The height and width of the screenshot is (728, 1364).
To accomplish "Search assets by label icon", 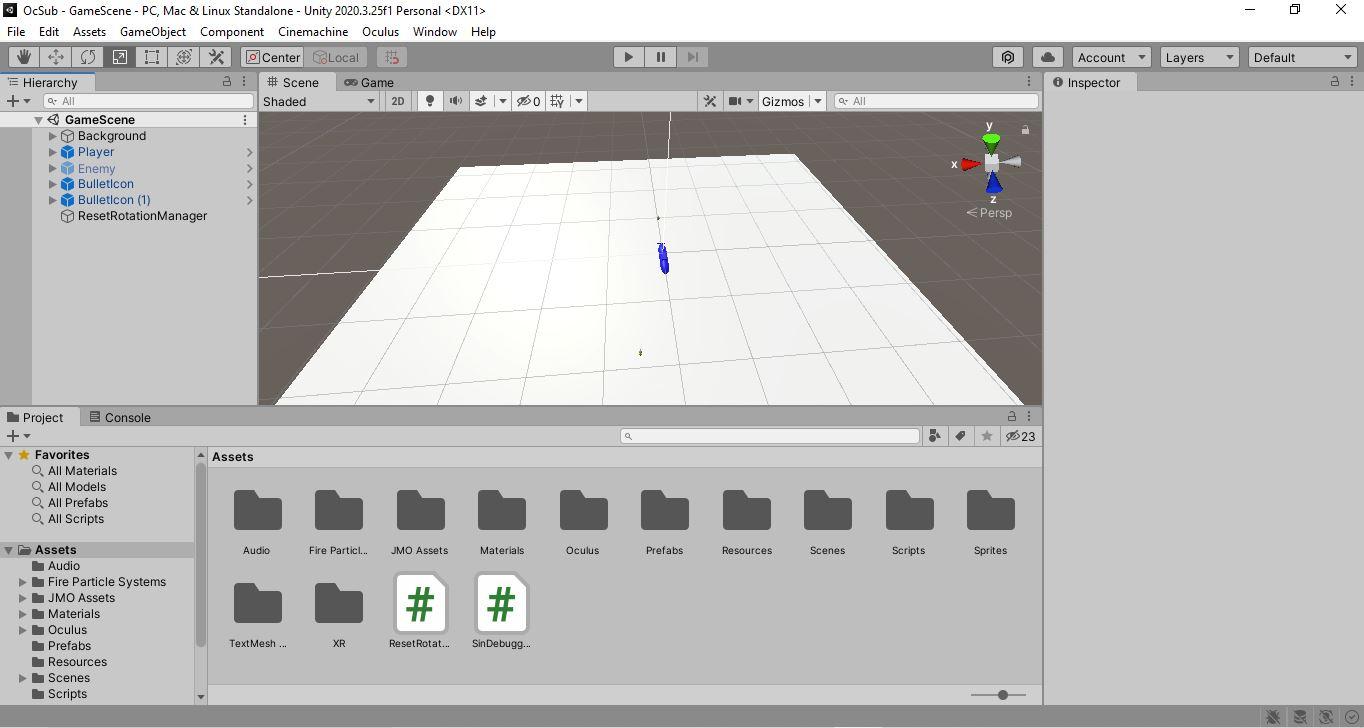I will click(x=960, y=436).
